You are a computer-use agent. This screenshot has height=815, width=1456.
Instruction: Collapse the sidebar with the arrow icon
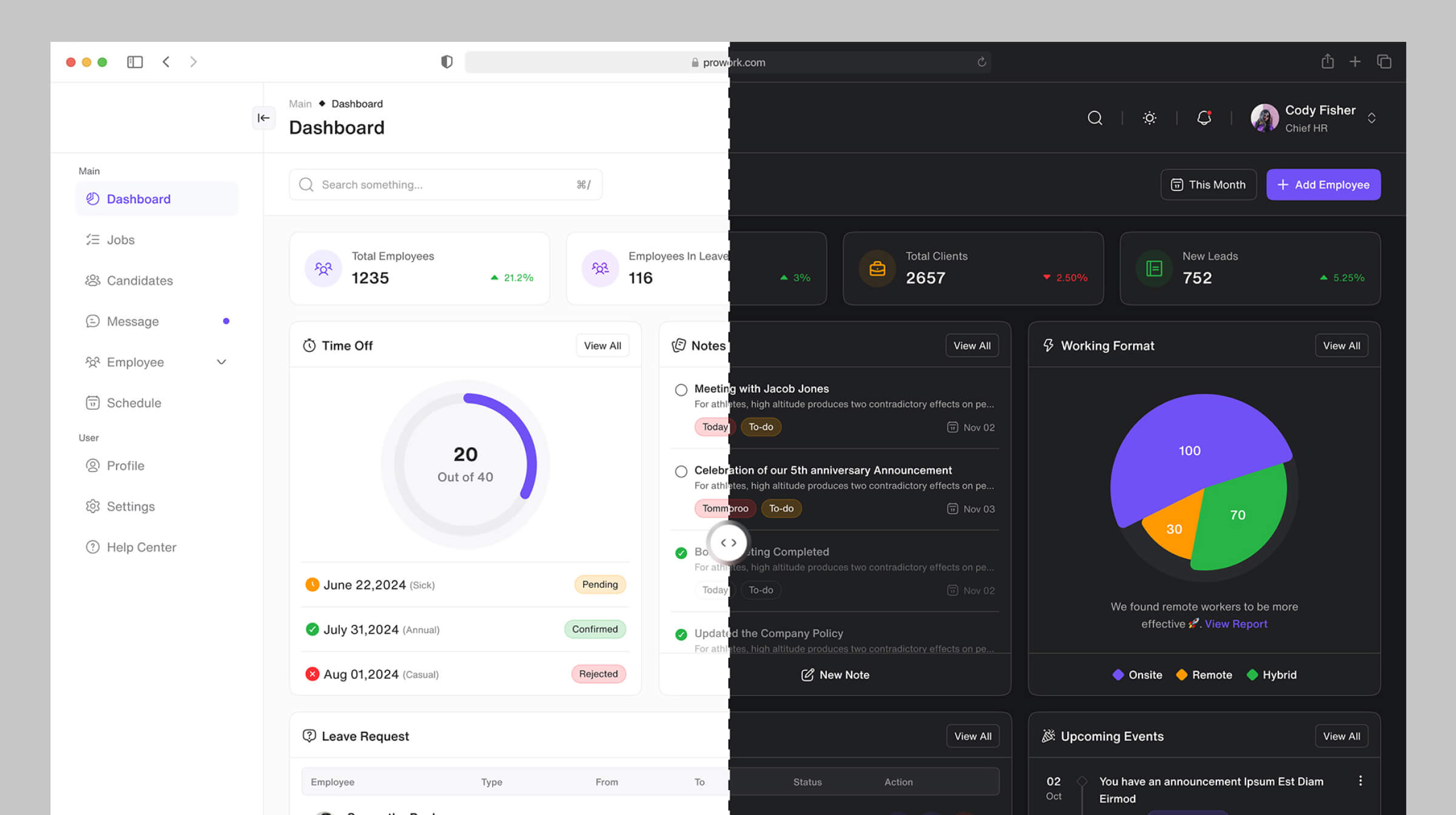click(263, 118)
